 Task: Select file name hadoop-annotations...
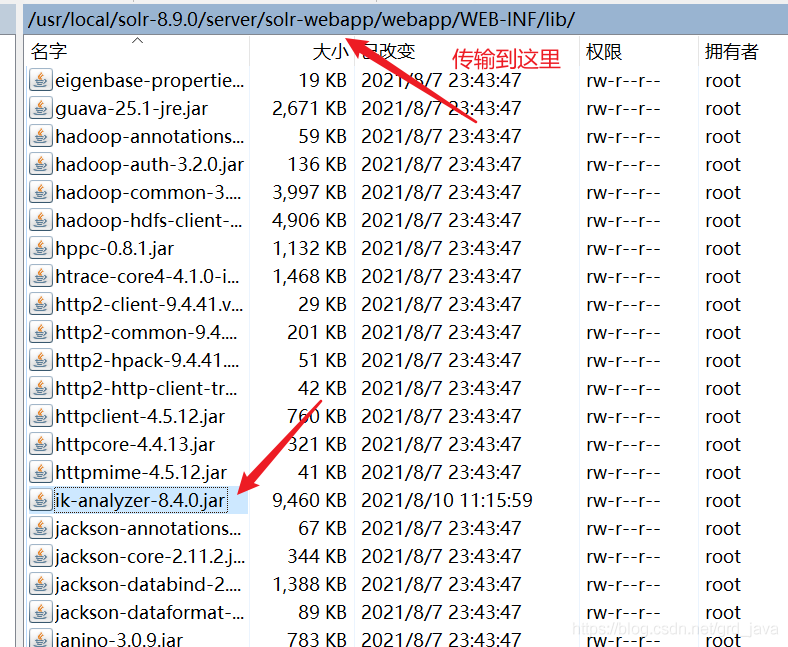click(150, 137)
